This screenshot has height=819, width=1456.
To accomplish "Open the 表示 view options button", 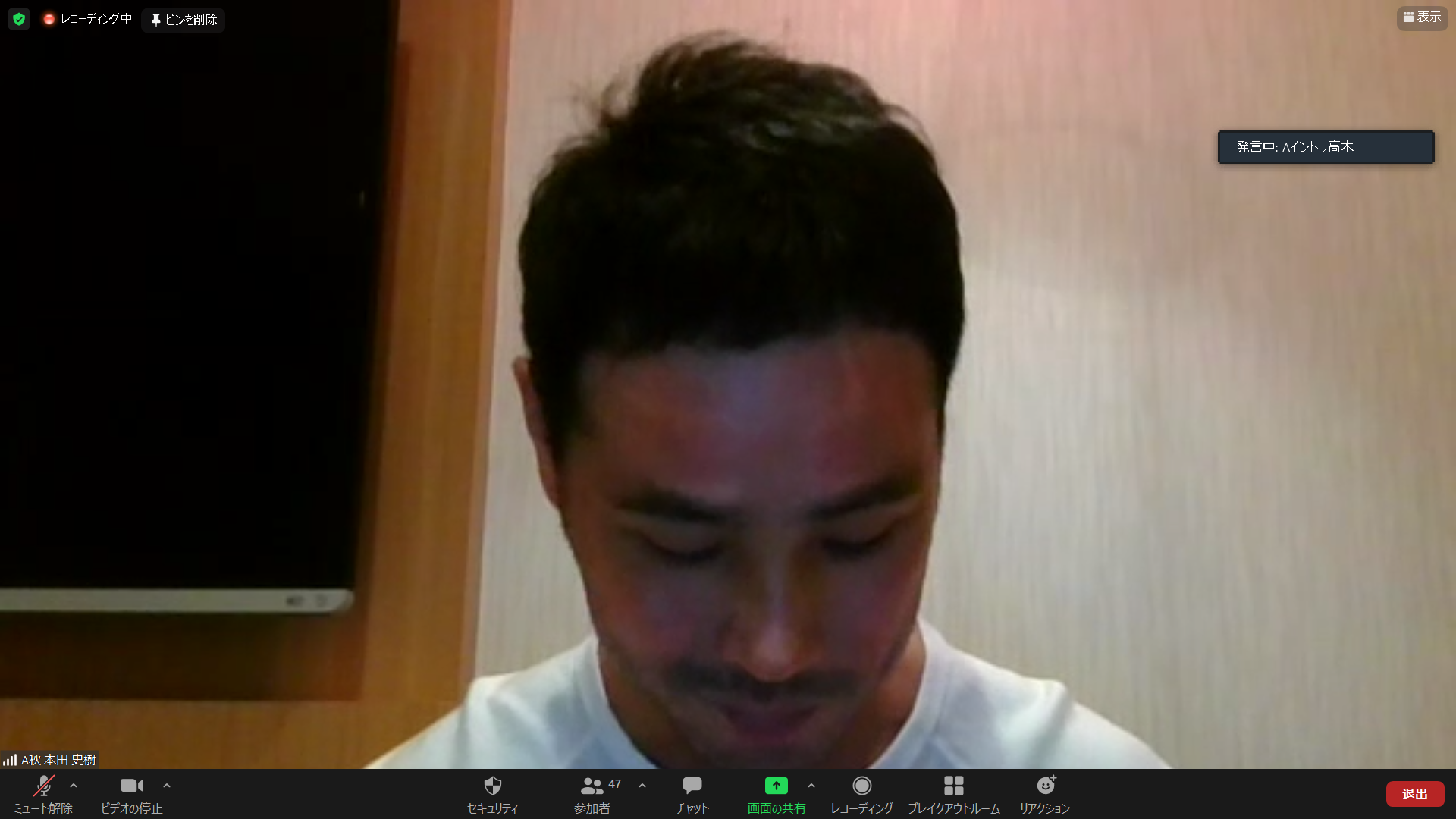I will (1422, 17).
